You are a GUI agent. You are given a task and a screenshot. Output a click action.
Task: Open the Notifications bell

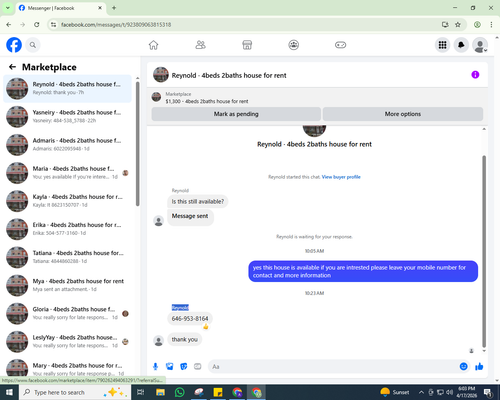[x=461, y=45]
